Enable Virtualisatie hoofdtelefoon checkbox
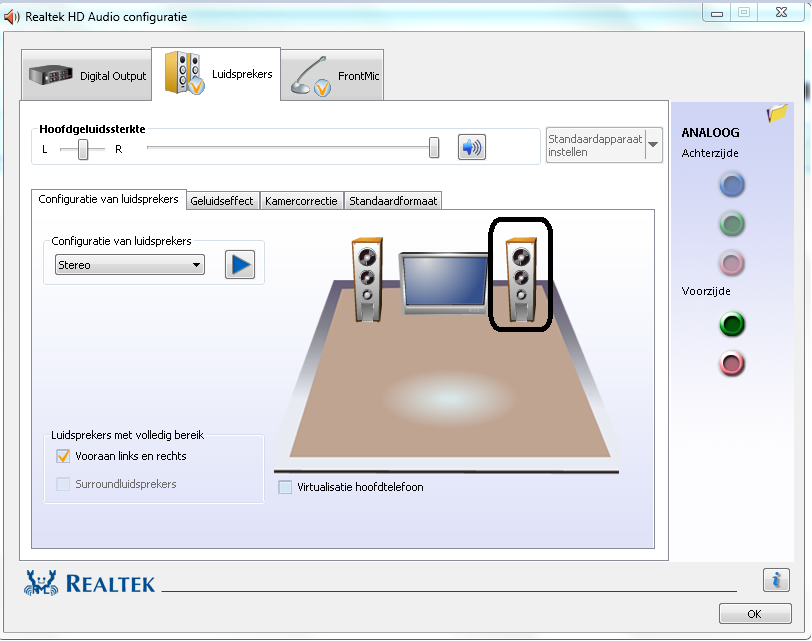Image resolution: width=812 pixels, height=641 pixels. pos(285,487)
